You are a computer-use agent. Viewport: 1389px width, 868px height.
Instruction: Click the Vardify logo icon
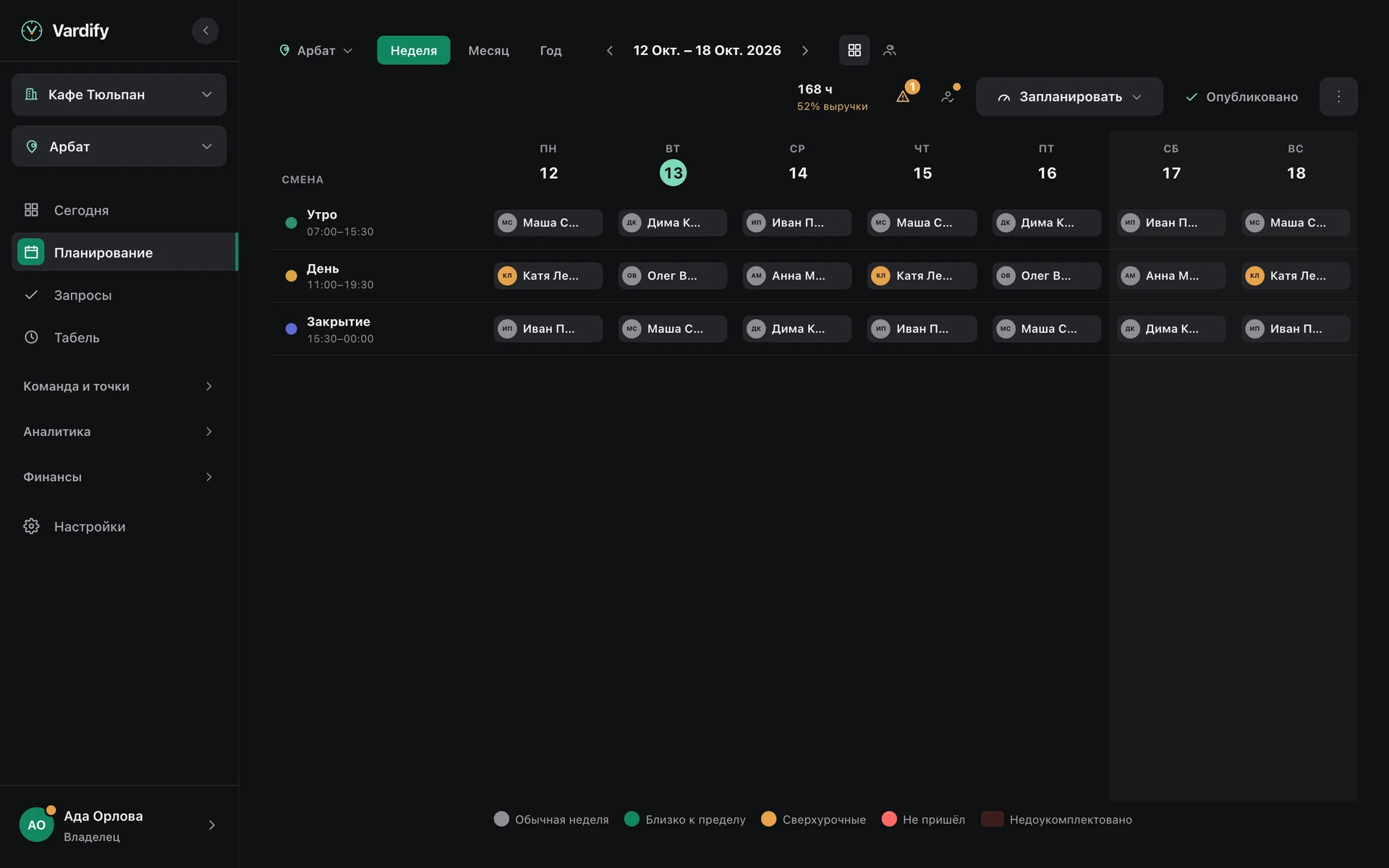(x=32, y=30)
